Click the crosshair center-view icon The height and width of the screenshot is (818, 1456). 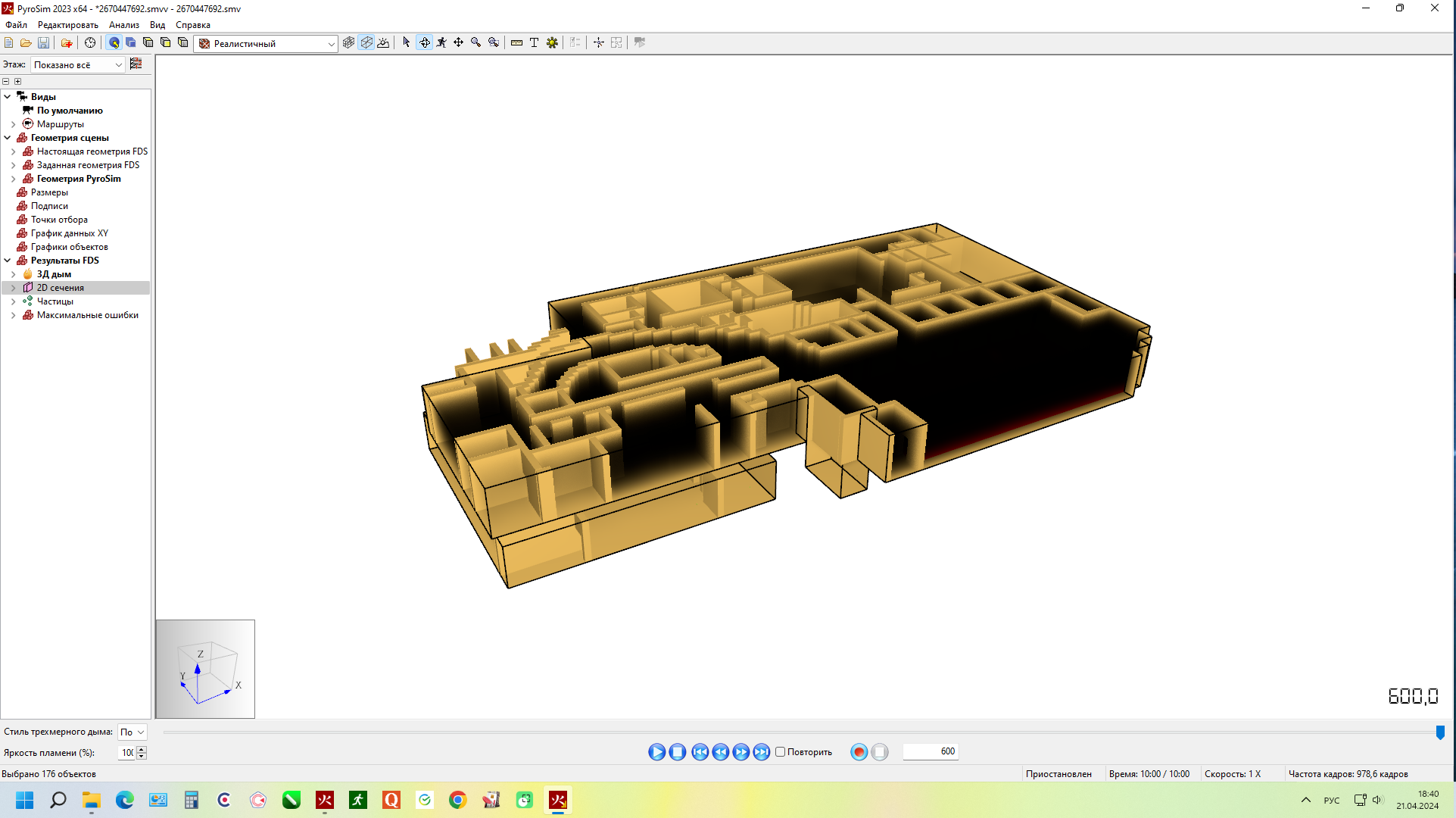pos(599,43)
